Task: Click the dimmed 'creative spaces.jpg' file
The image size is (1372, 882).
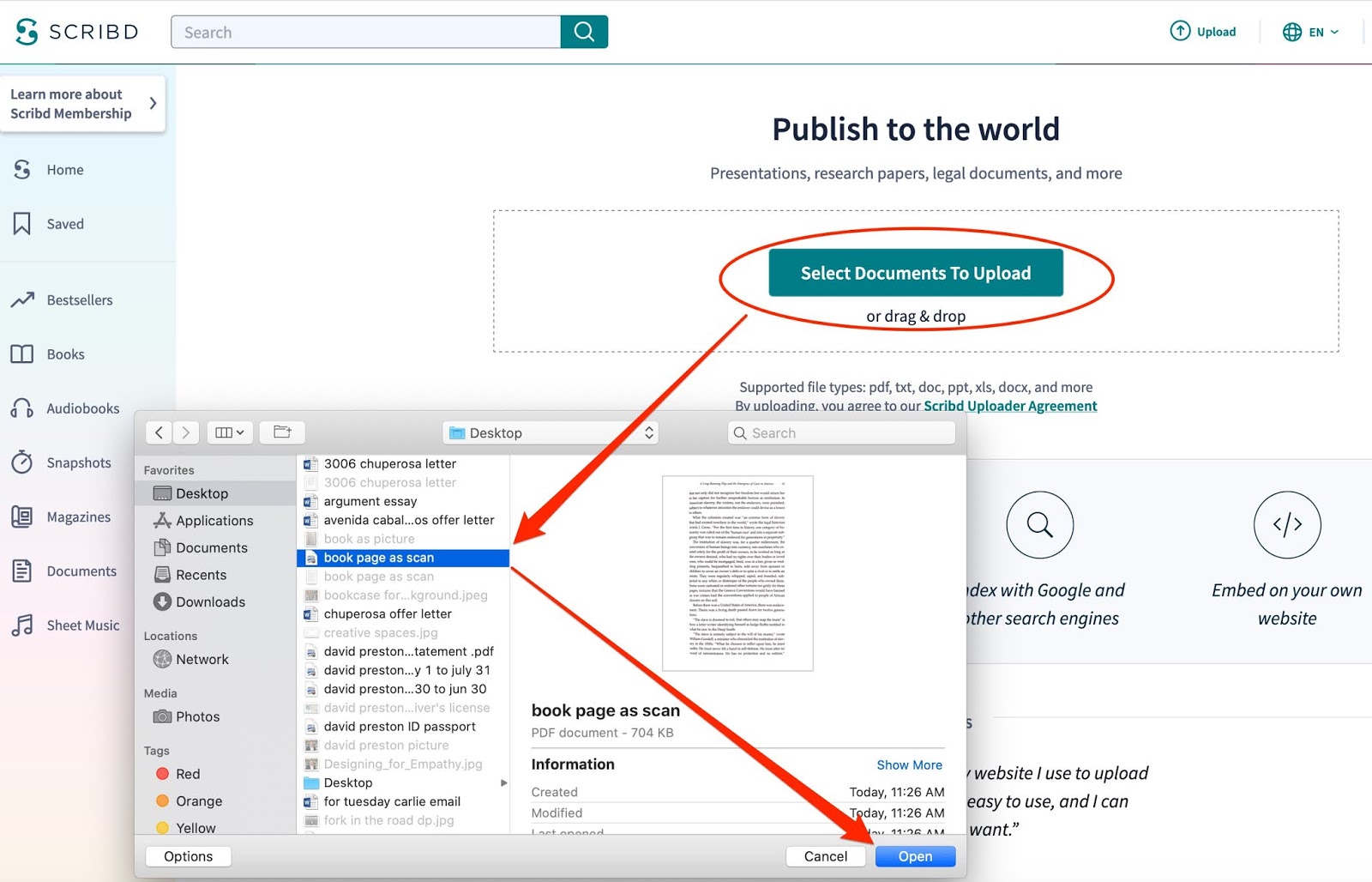Action: 403,632
